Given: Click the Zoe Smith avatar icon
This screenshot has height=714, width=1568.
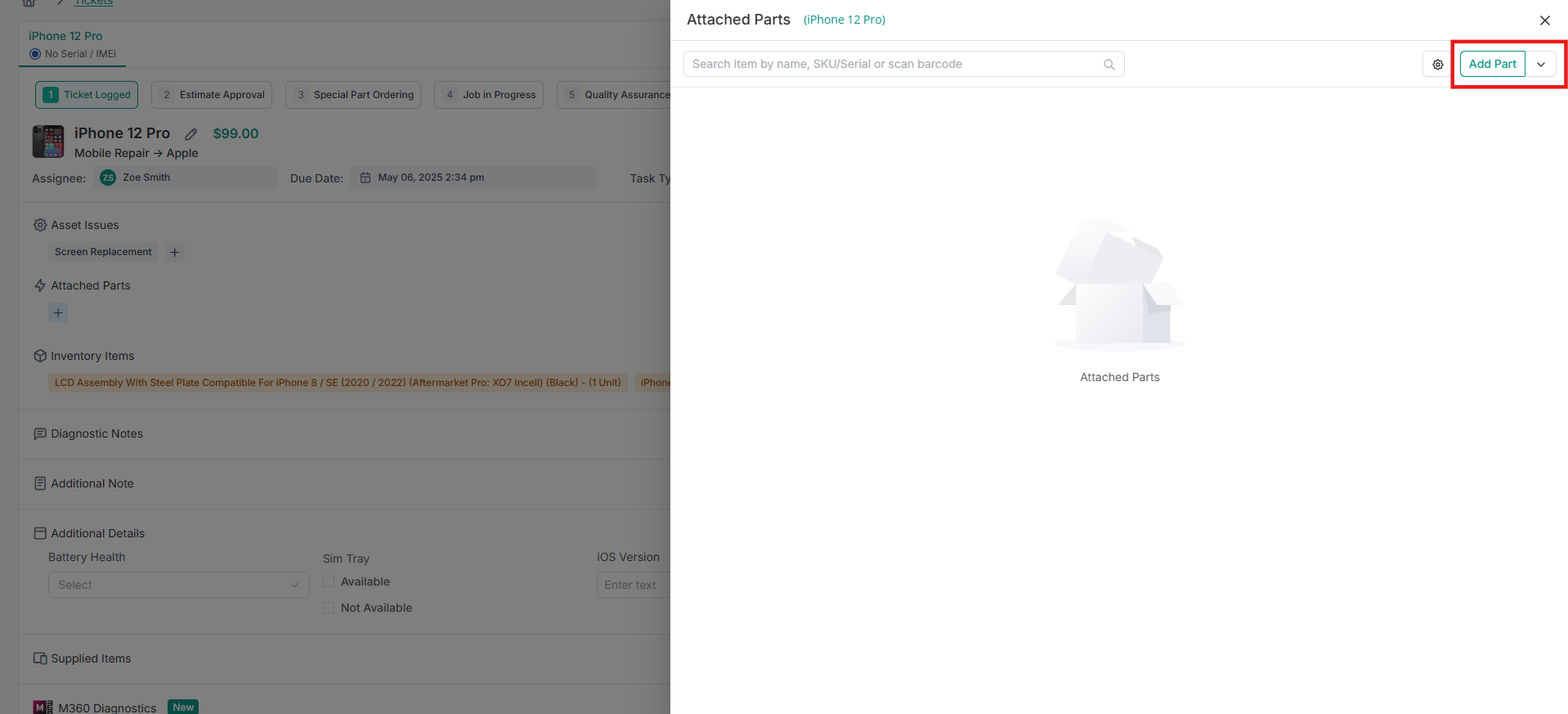Looking at the screenshot, I should 108,177.
